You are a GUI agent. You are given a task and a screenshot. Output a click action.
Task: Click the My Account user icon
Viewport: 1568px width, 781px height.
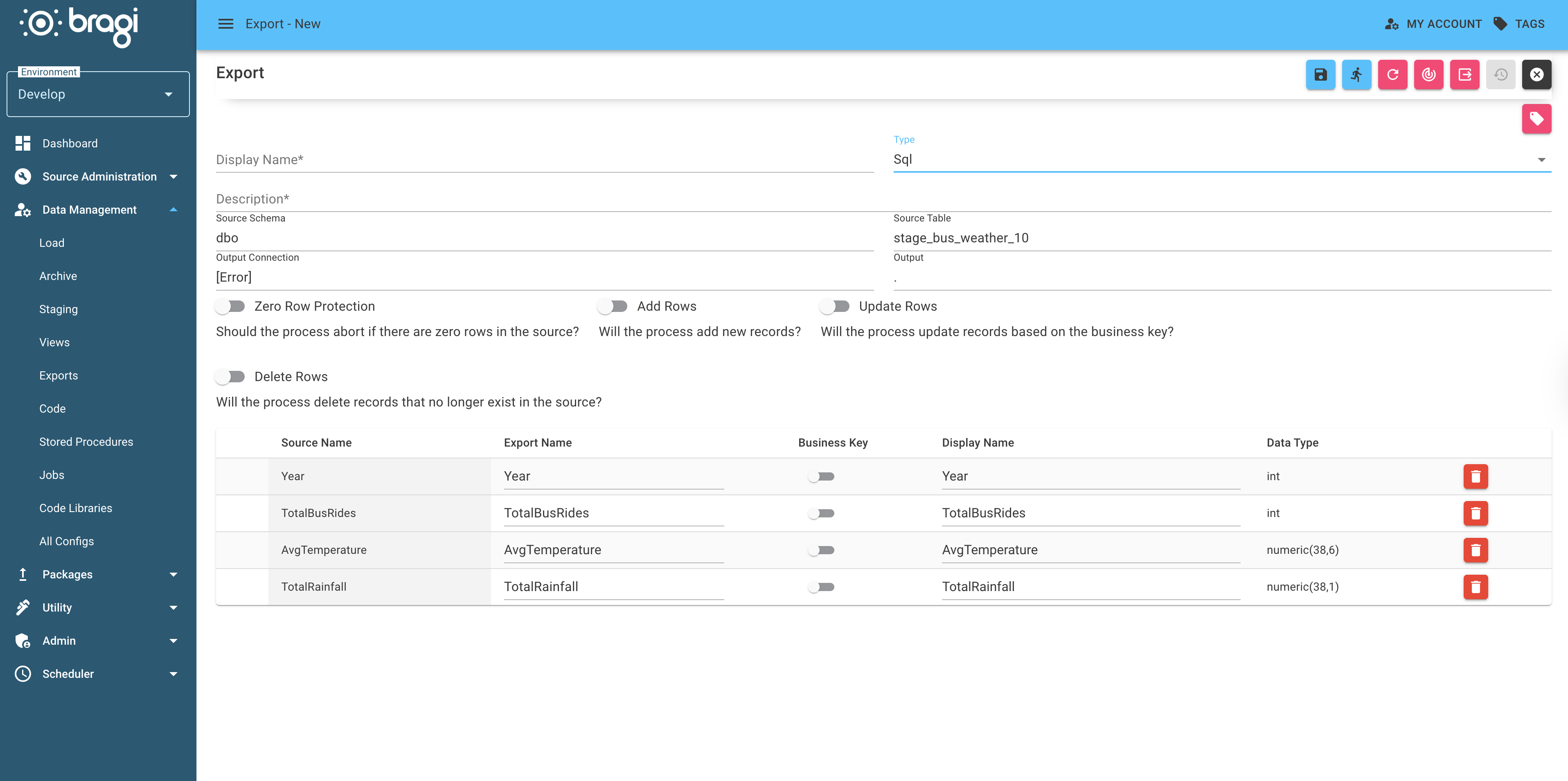[1392, 24]
